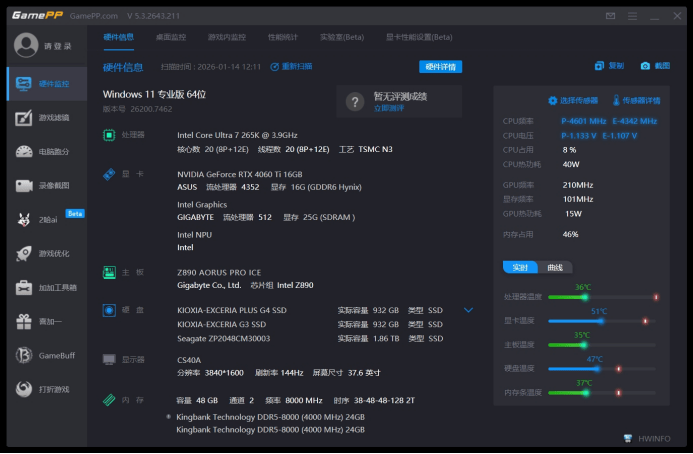The width and height of the screenshot is (693, 454).
Task: Click the Intel Core Ultra 7 265K text
Action: pyautogui.click(x=237, y=135)
